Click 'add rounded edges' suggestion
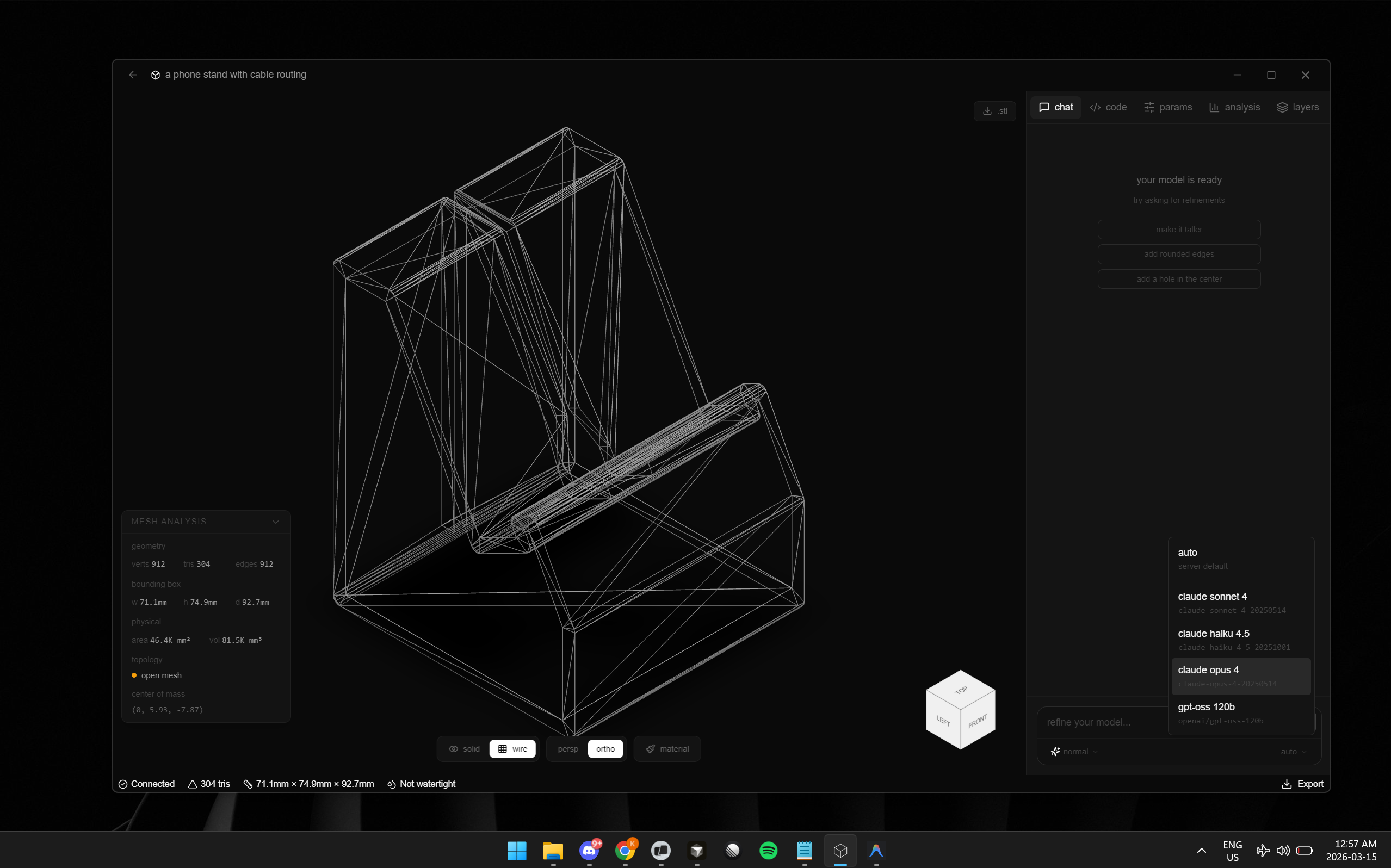1391x868 pixels. (x=1179, y=255)
